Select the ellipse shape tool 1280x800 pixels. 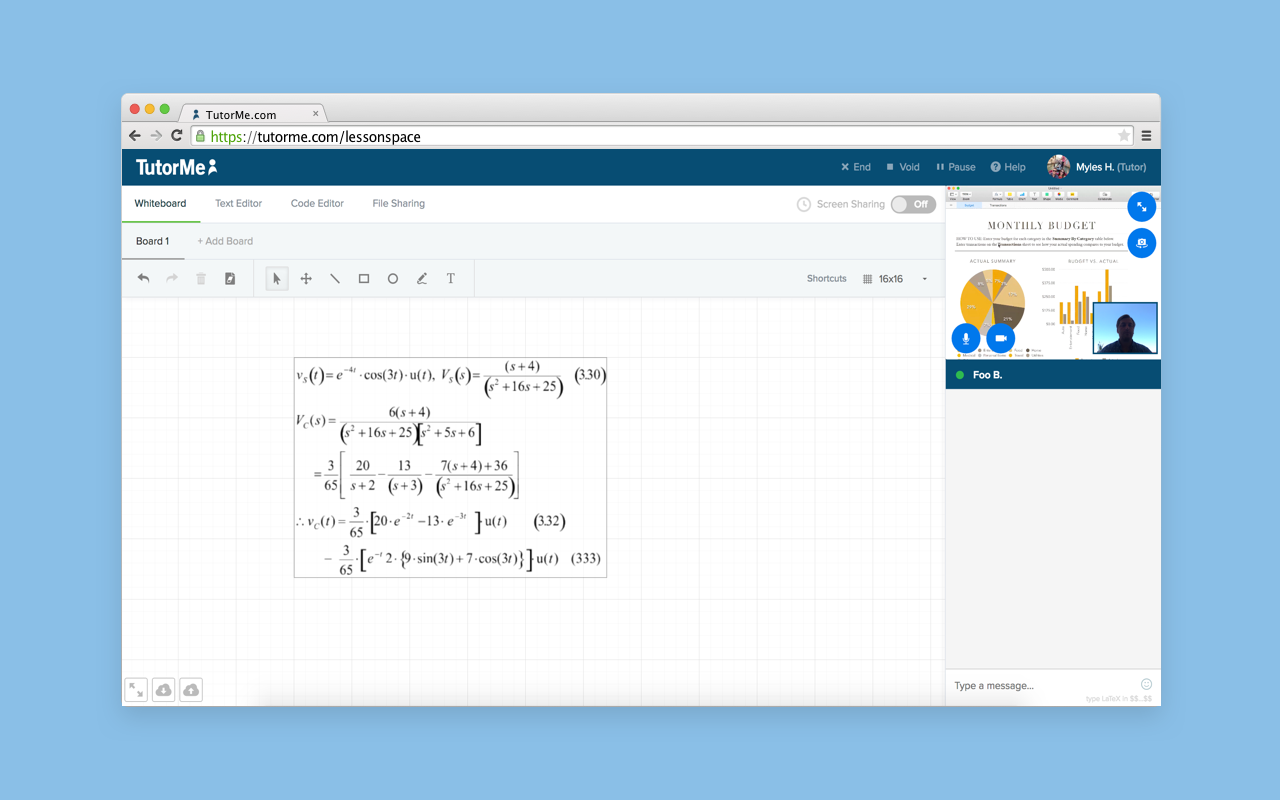click(x=393, y=278)
